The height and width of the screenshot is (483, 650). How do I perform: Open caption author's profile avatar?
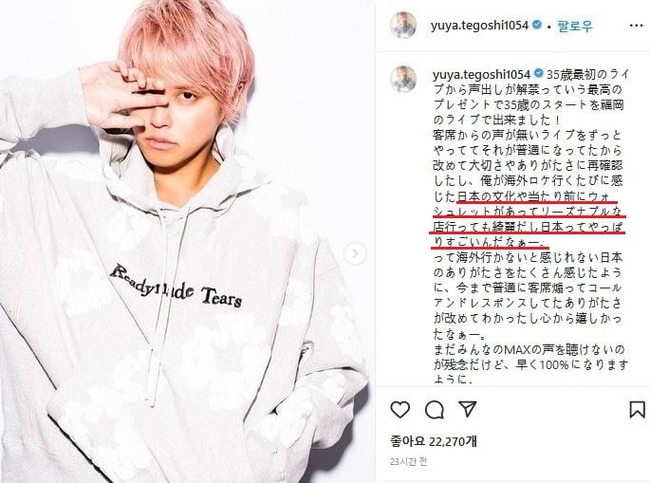coord(403,79)
